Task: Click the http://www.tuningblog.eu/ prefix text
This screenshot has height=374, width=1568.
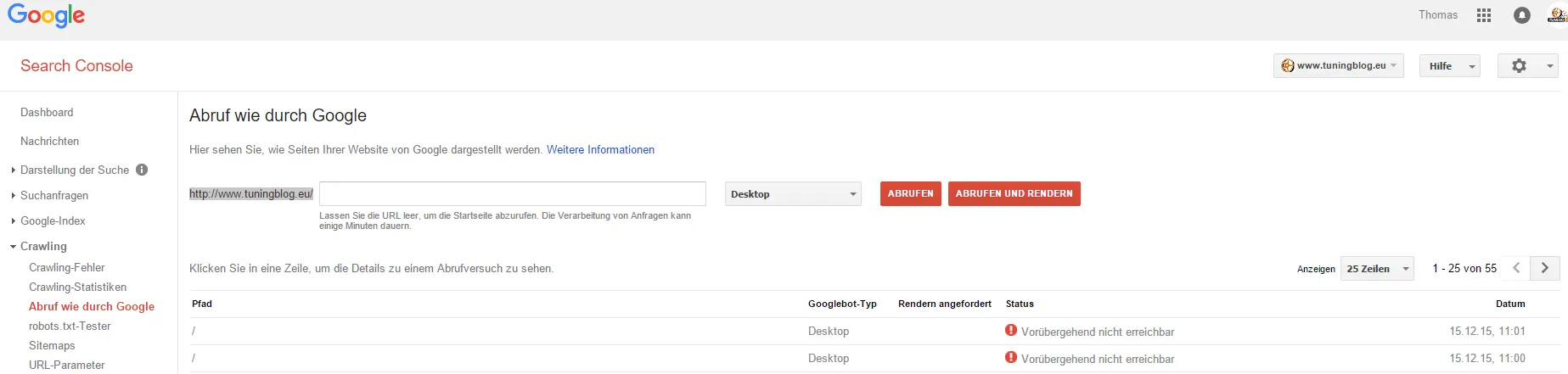Action: 251,193
